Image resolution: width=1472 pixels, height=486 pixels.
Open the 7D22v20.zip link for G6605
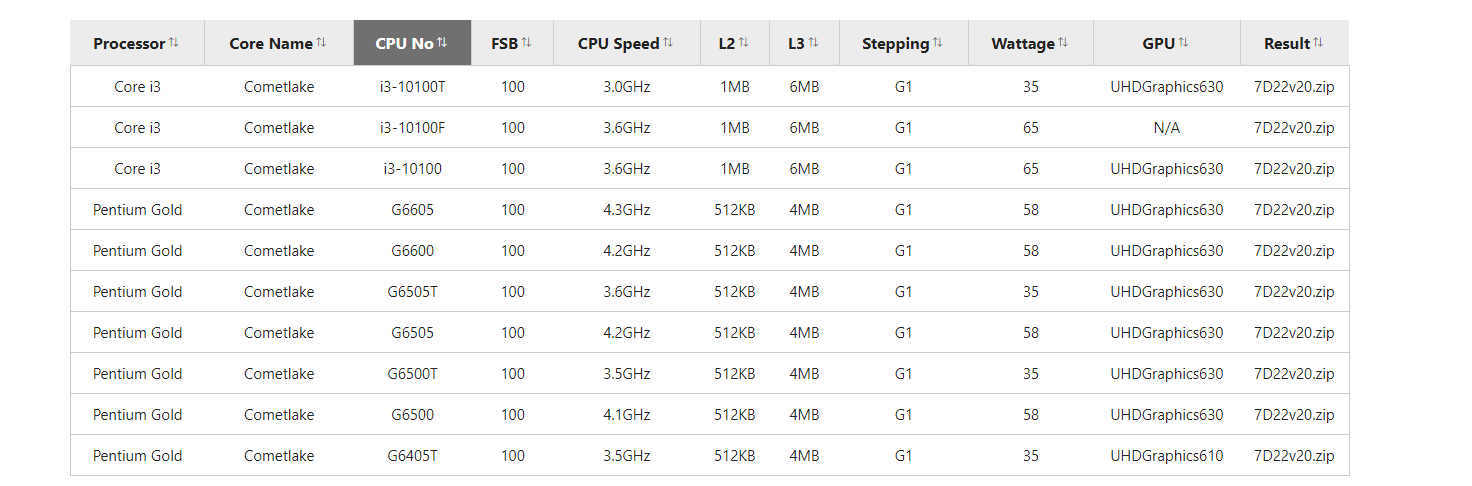click(x=1294, y=210)
